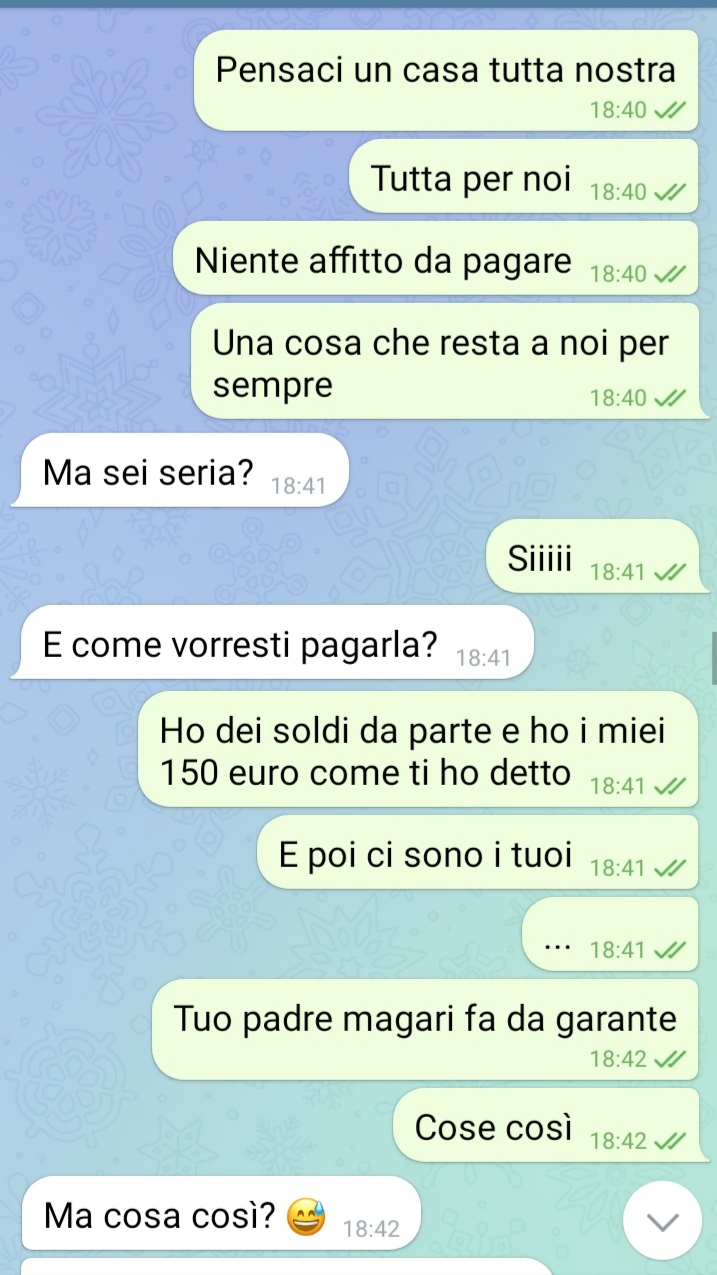Tap double checkmark beside 'Tutta per noi'
The width and height of the screenshot is (717, 1275).
[669, 192]
